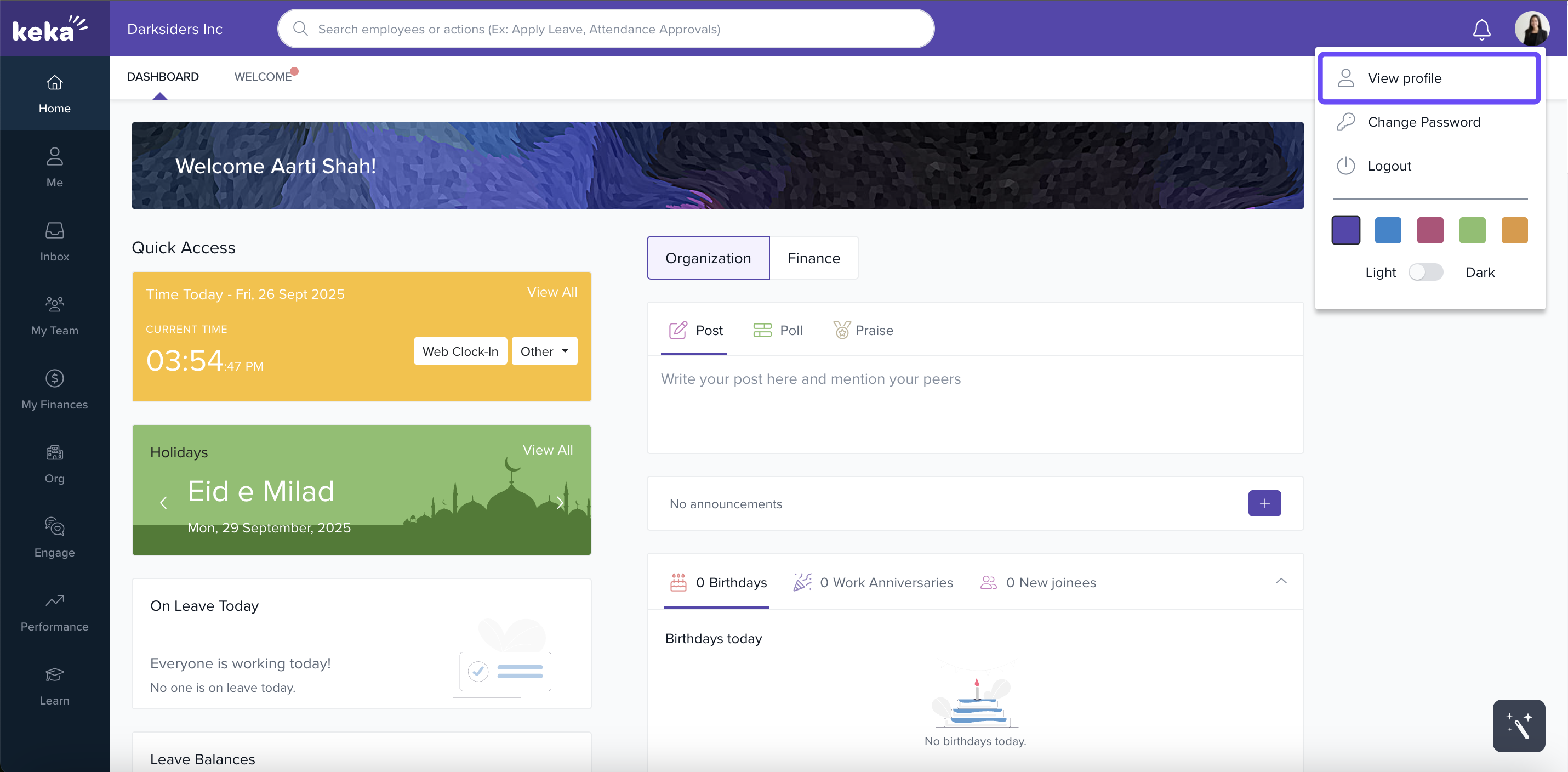1568x772 pixels.
Task: Switch to the WELCOME tab
Action: [x=263, y=77]
